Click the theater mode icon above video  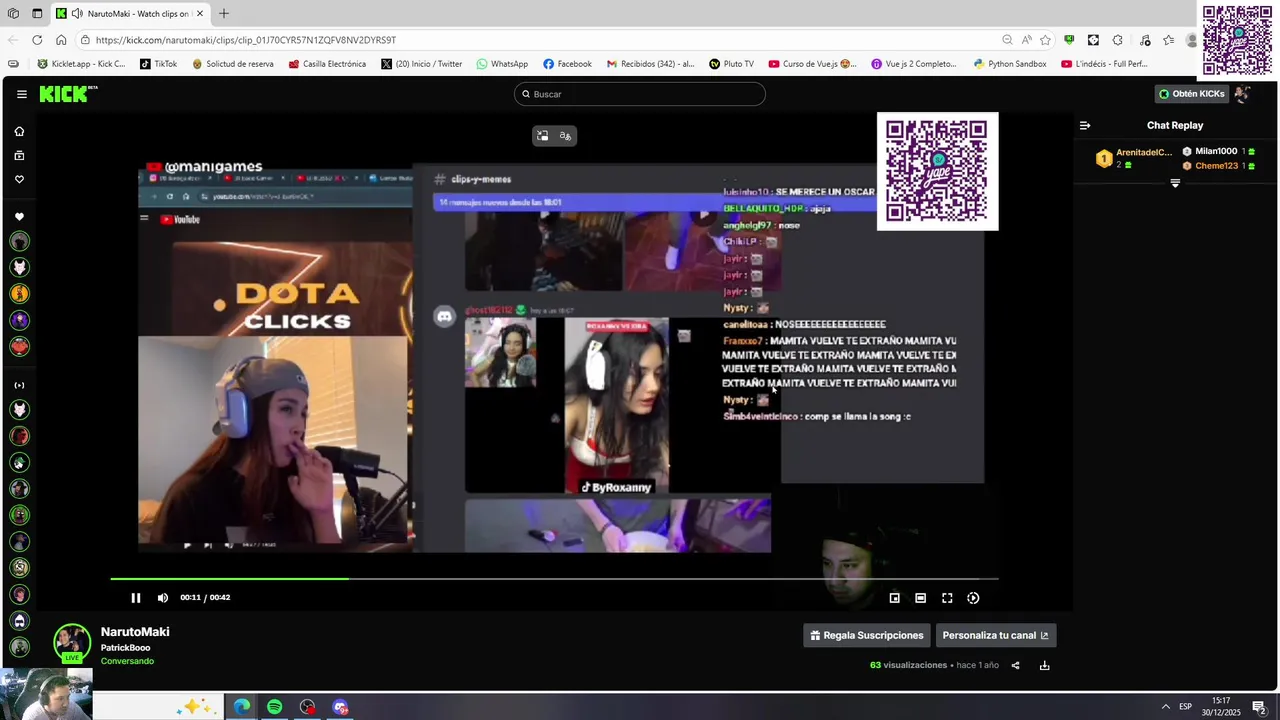coord(542,136)
